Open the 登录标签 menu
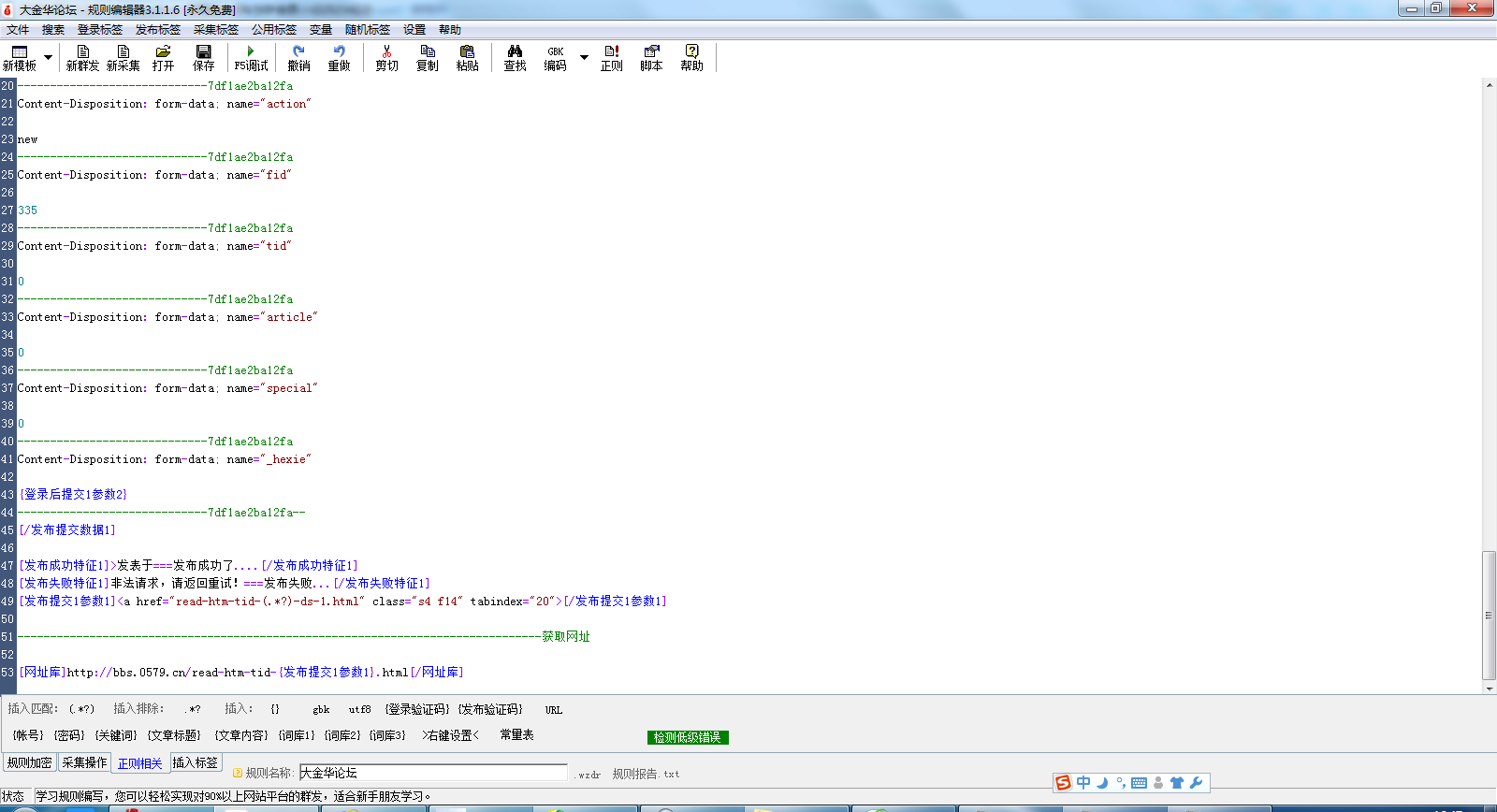 click(100, 30)
